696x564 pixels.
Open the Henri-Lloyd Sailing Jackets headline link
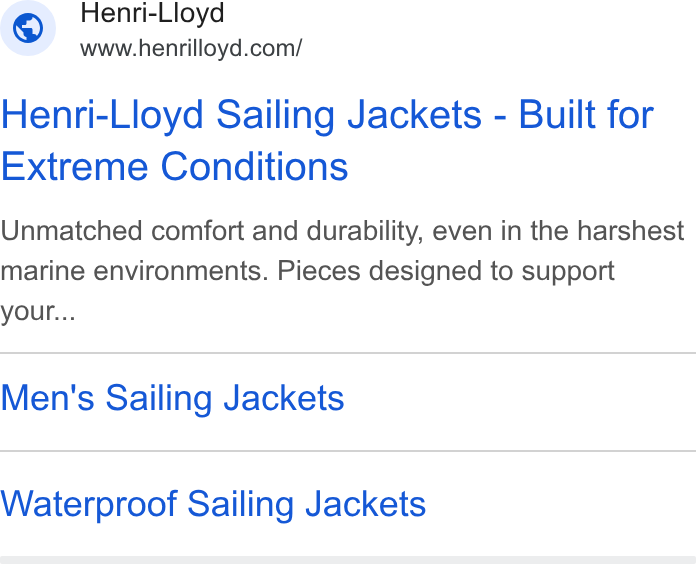(x=328, y=140)
